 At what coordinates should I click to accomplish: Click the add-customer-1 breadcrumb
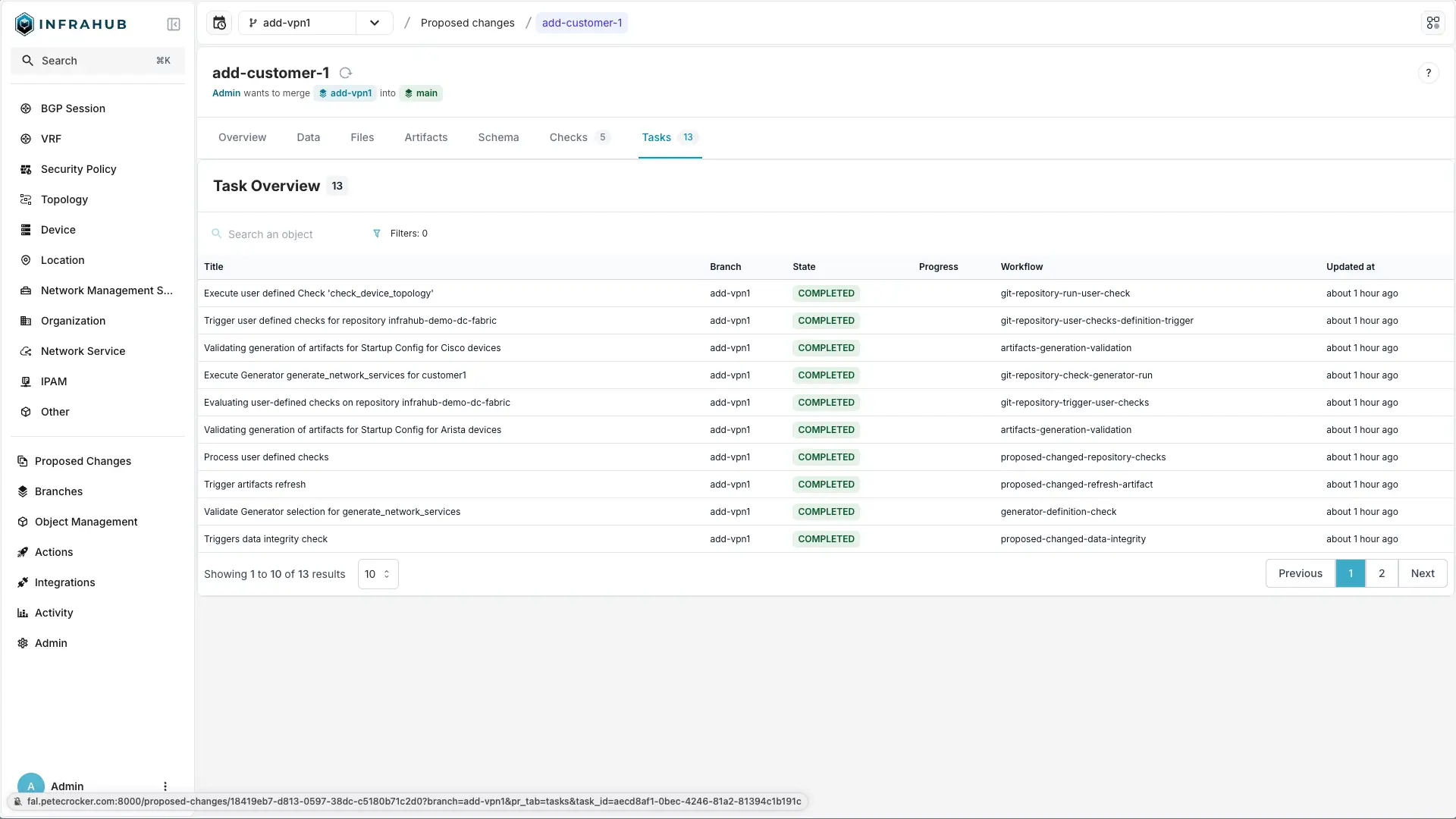pyautogui.click(x=582, y=23)
